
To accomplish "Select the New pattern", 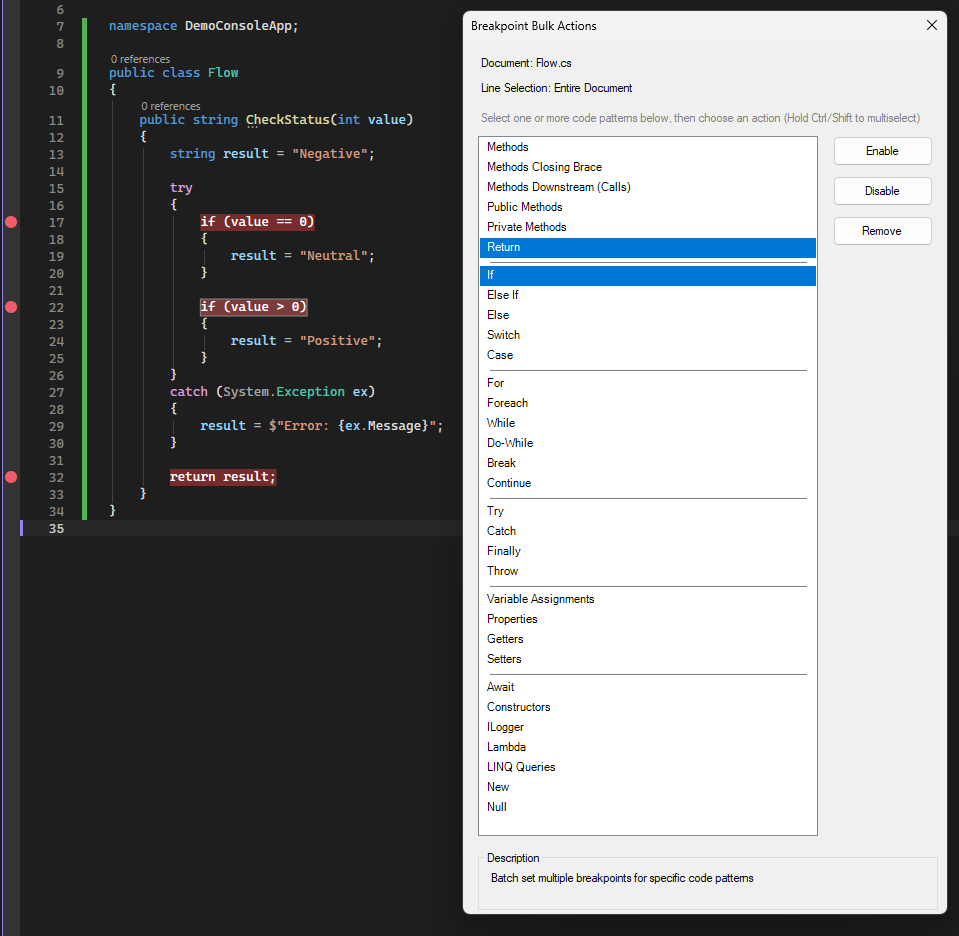I will [x=648, y=787].
